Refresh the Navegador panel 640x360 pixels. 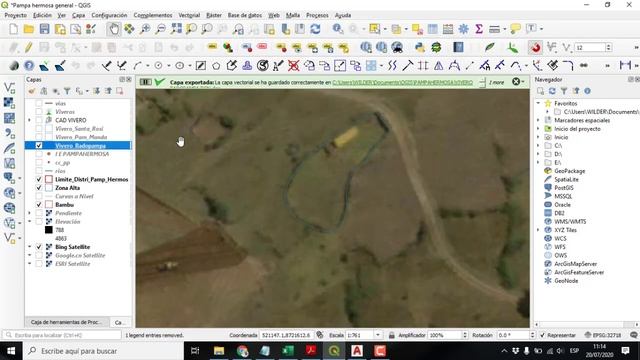(x=552, y=91)
